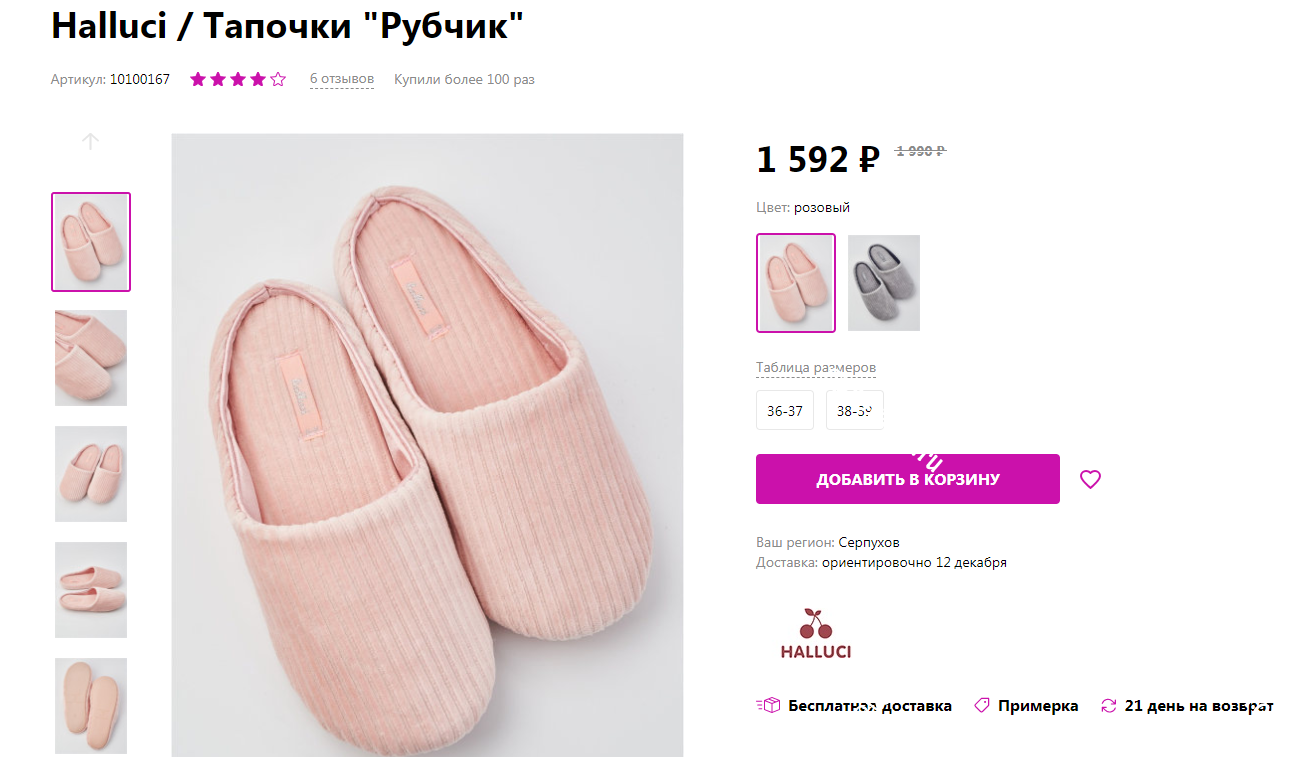
Task: Choose the 38-39 size option
Action: [x=854, y=409]
